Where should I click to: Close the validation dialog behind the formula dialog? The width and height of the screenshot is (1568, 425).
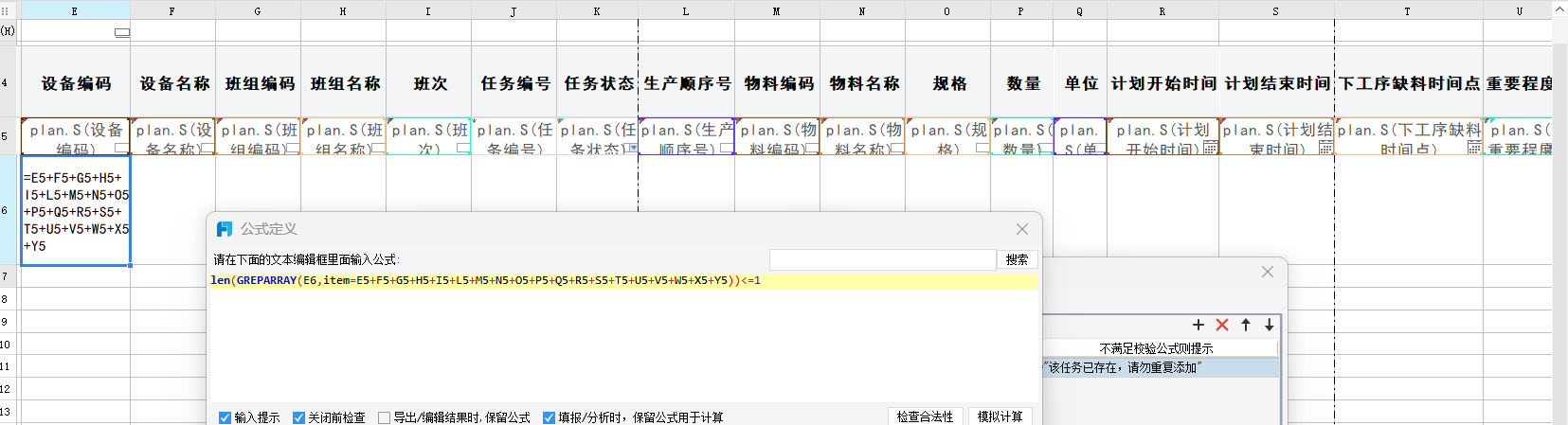click(1268, 272)
